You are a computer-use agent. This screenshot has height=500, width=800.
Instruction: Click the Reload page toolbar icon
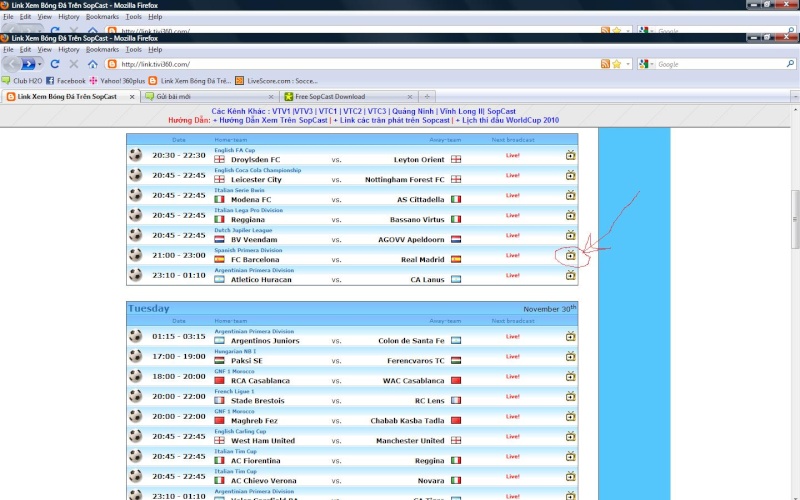click(55, 64)
